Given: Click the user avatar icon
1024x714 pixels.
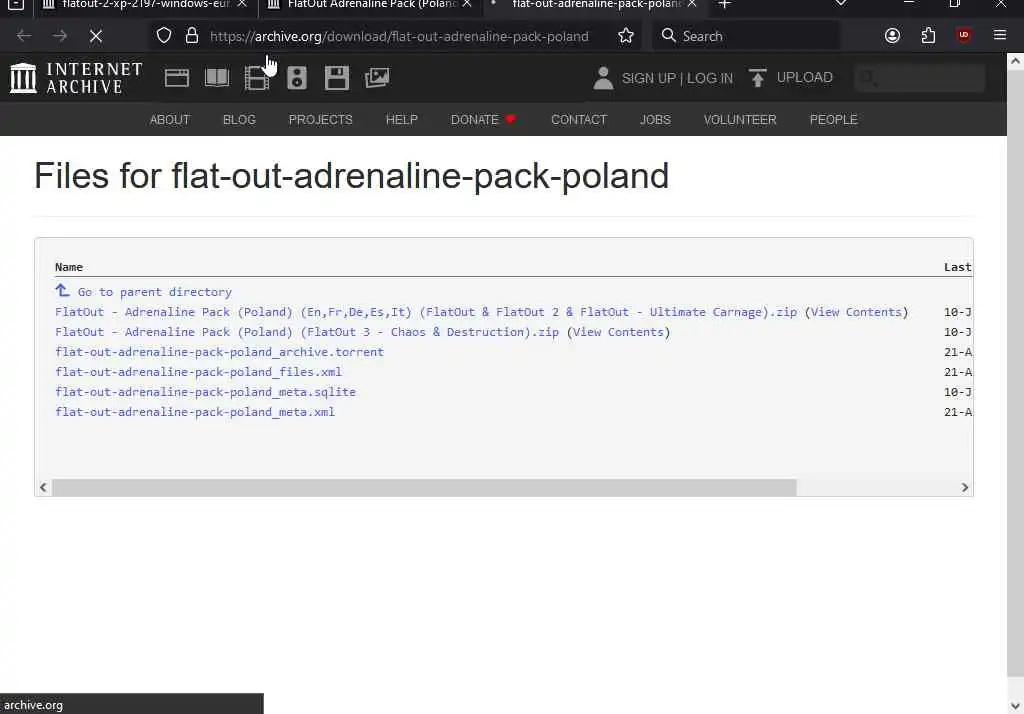Looking at the screenshot, I should click(x=603, y=78).
